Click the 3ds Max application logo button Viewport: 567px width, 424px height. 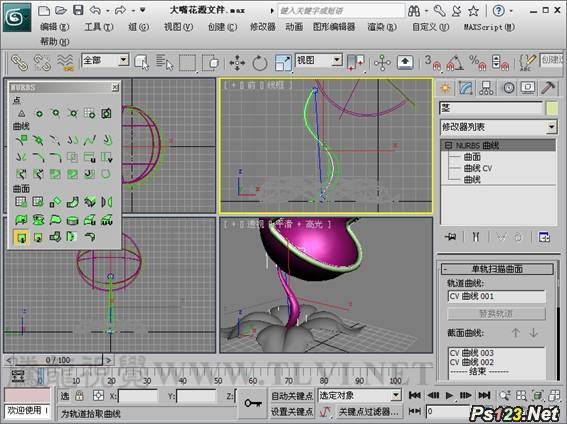click(x=17, y=17)
